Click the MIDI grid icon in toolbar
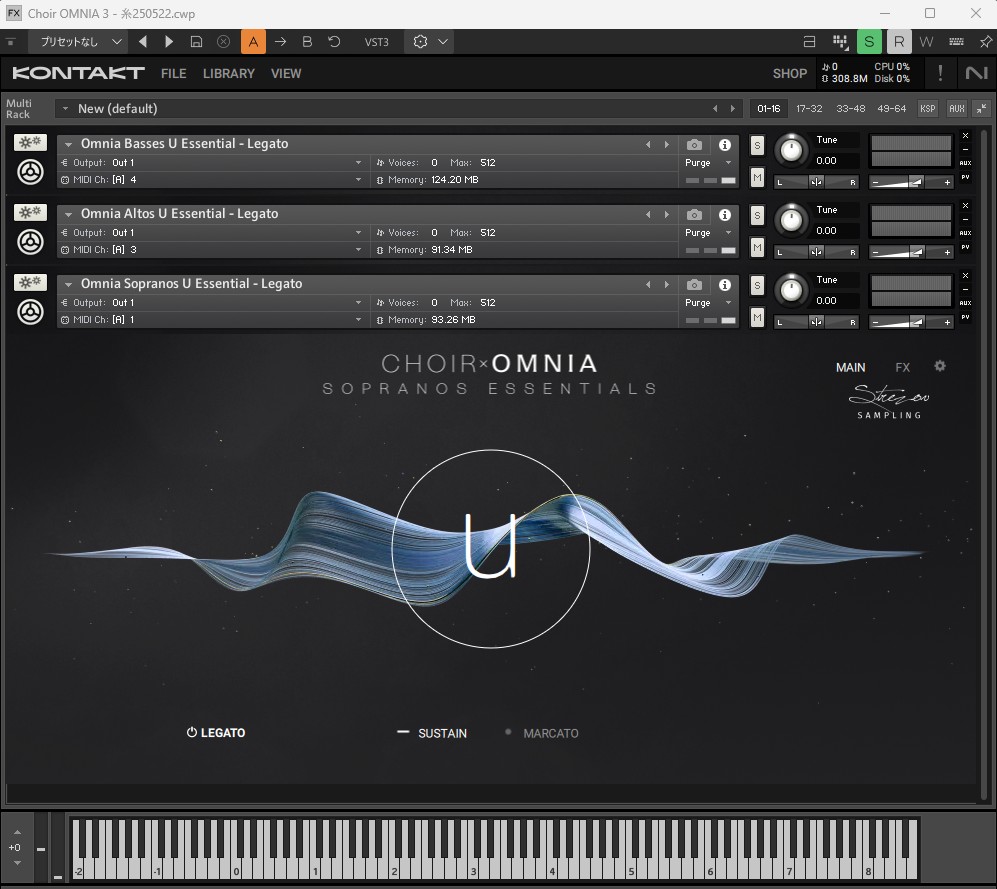This screenshot has height=889, width=997. (841, 42)
